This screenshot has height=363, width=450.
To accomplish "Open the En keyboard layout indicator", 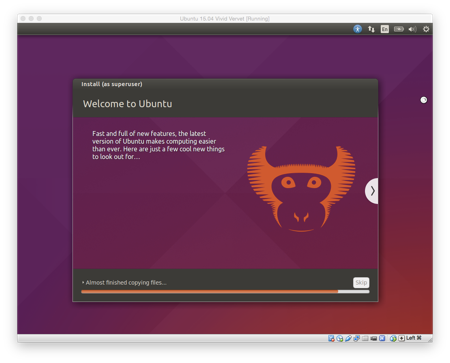I will [385, 29].
